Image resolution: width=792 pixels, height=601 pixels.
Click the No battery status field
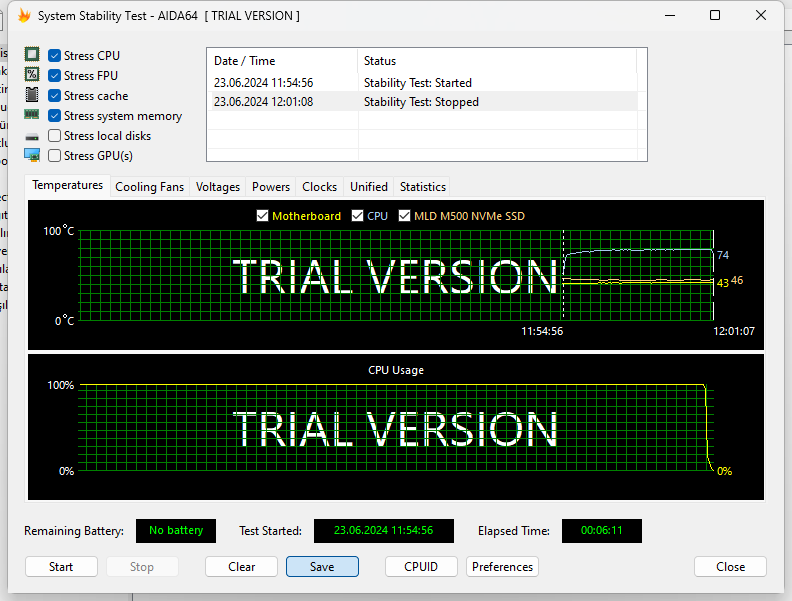(176, 531)
